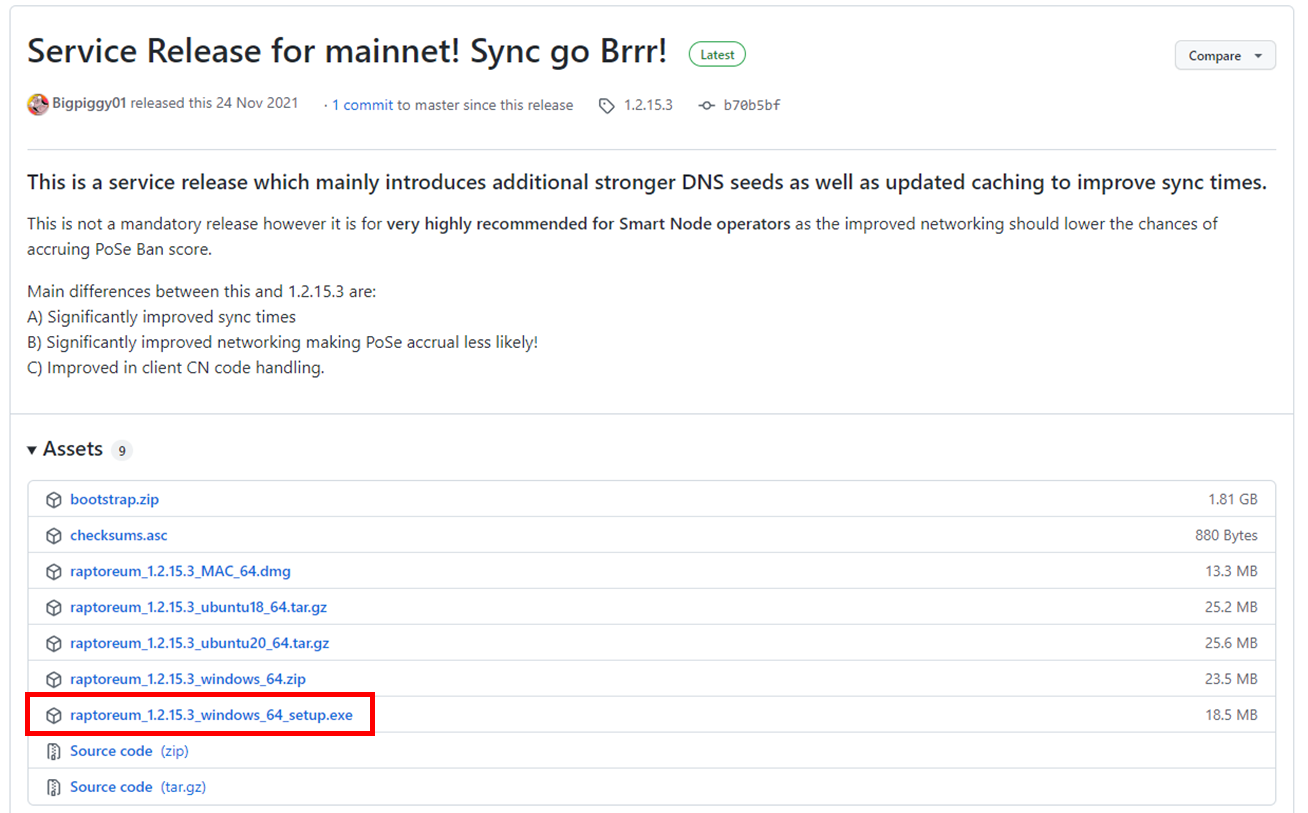
Task: Click the file-zip icon beside Source code (tar.gz)
Action: [54, 787]
